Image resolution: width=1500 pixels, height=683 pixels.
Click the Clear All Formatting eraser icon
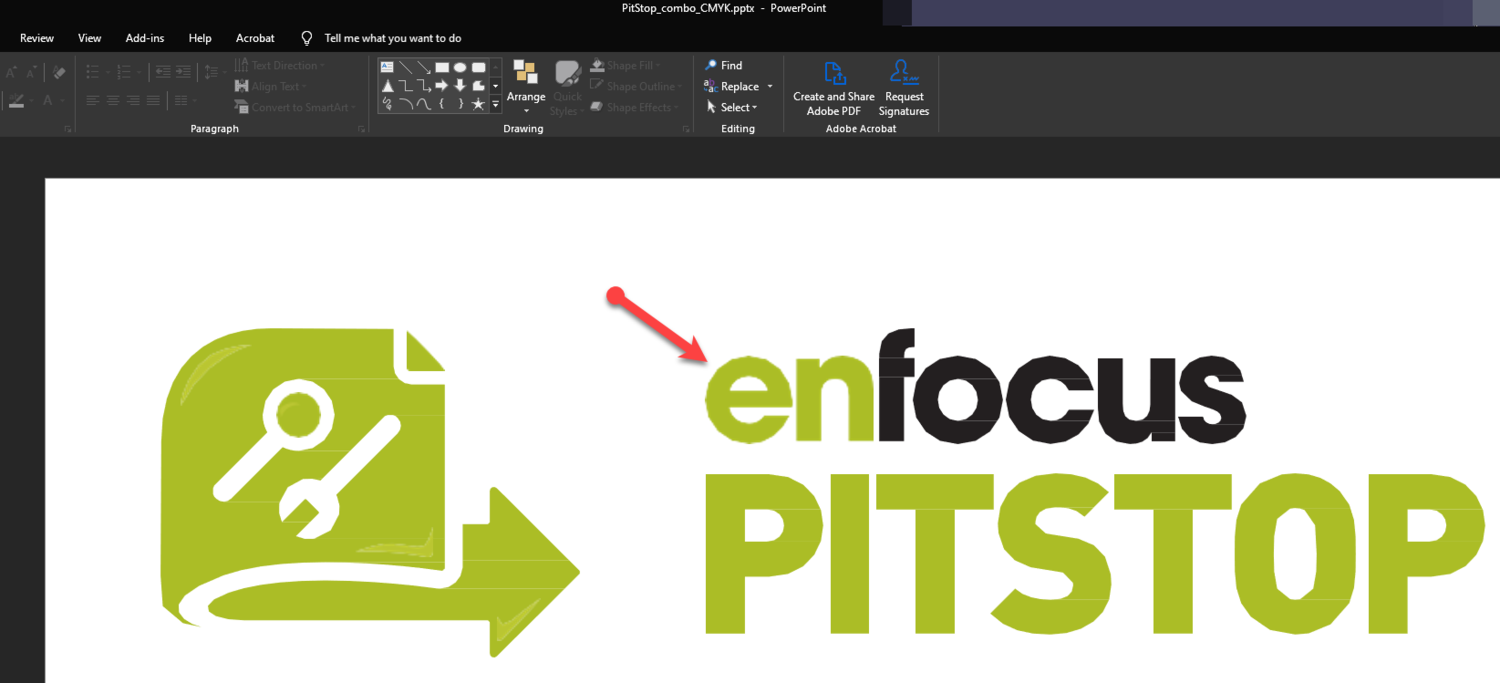point(59,72)
